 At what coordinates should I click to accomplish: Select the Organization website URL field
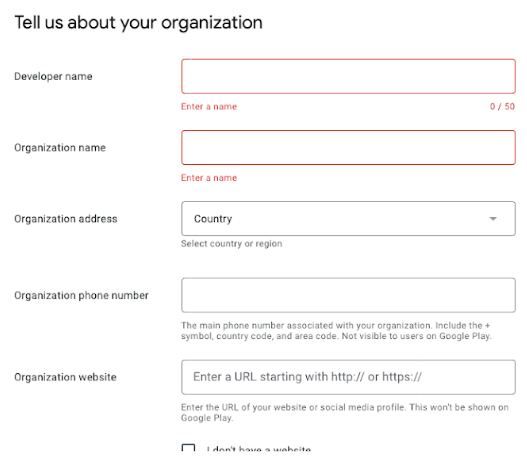pyautogui.click(x=348, y=377)
